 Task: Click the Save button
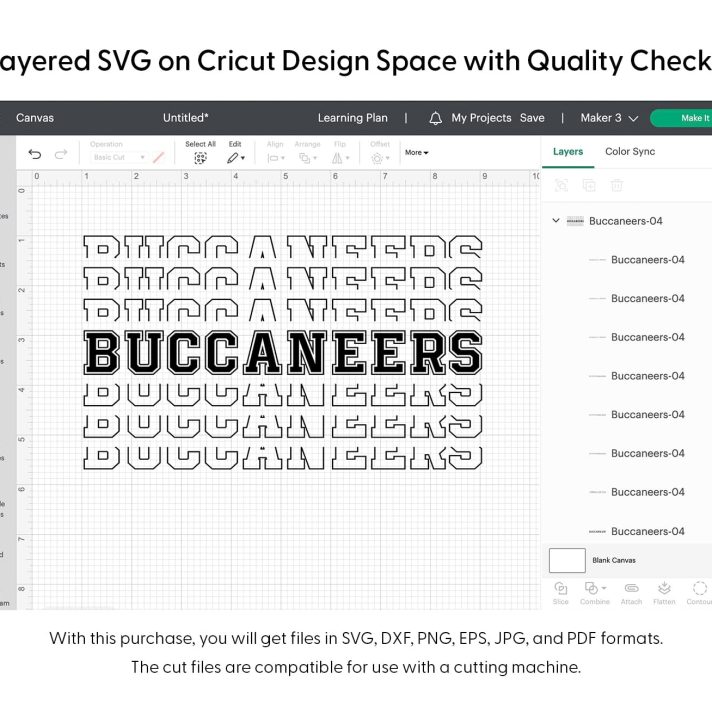[532, 118]
